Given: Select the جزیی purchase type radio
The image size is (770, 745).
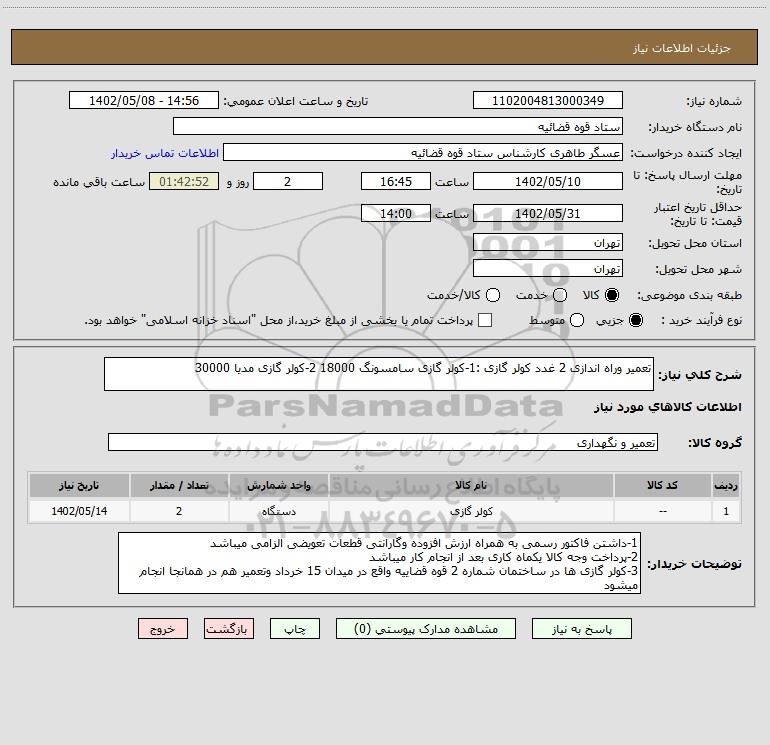Looking at the screenshot, I should pos(636,320).
